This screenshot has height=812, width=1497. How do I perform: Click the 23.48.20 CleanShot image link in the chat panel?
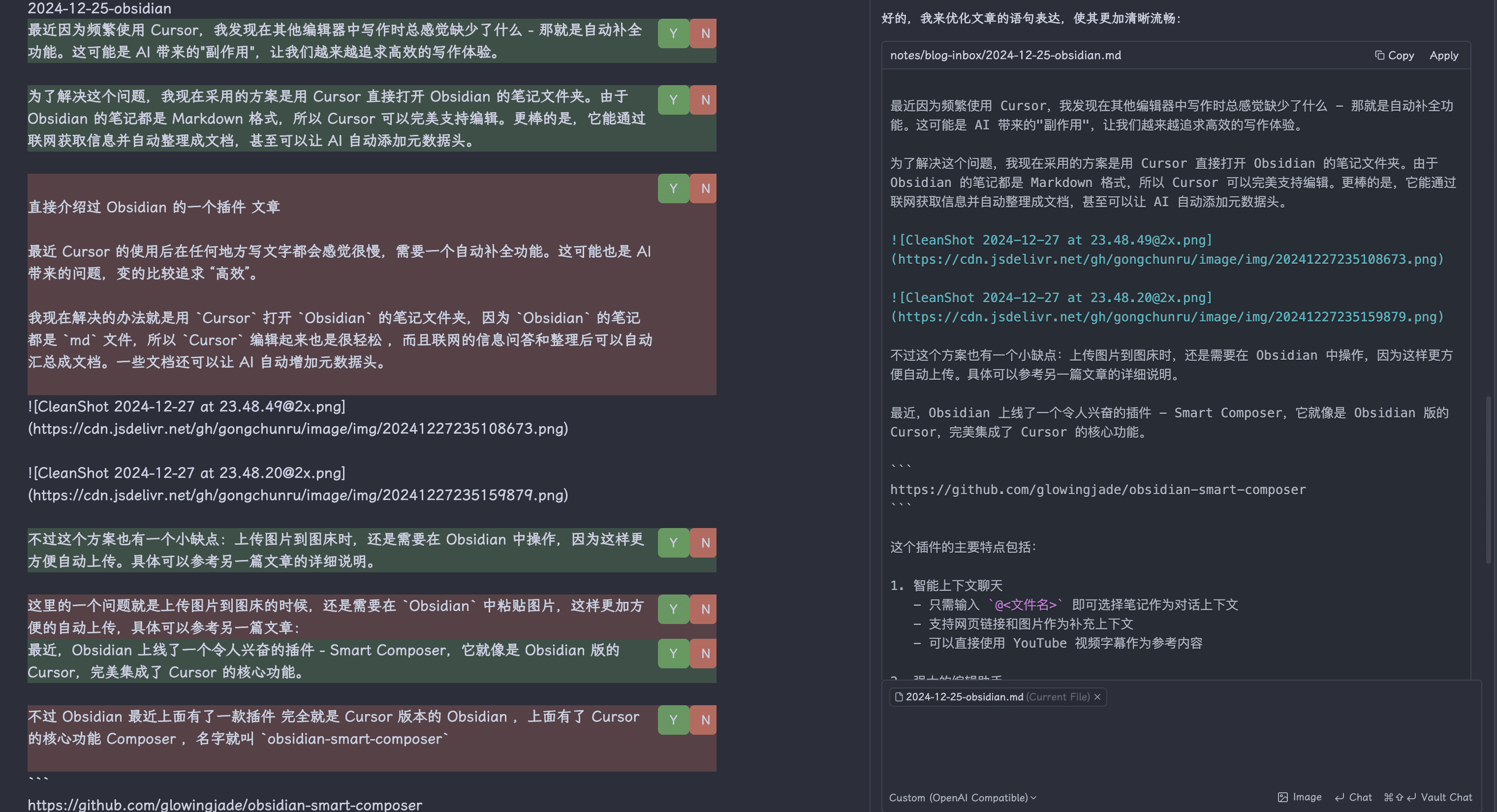click(x=1167, y=307)
